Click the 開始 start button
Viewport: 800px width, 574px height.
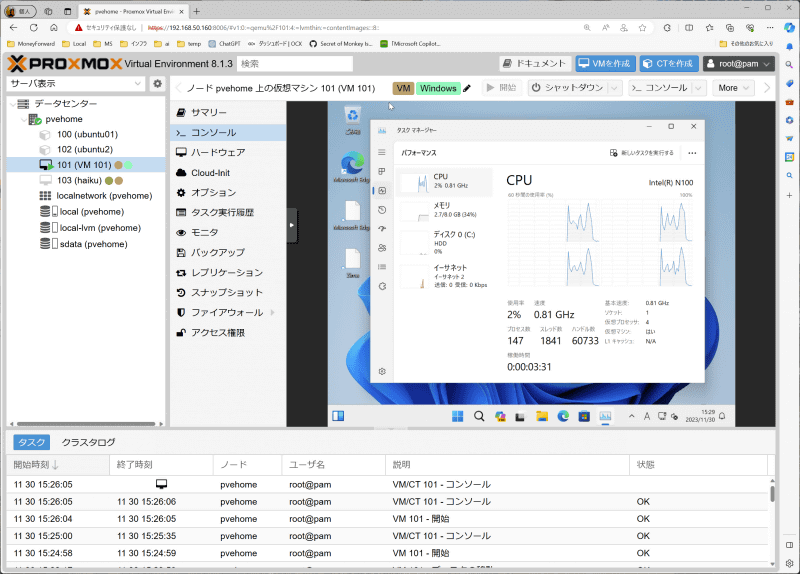click(502, 88)
